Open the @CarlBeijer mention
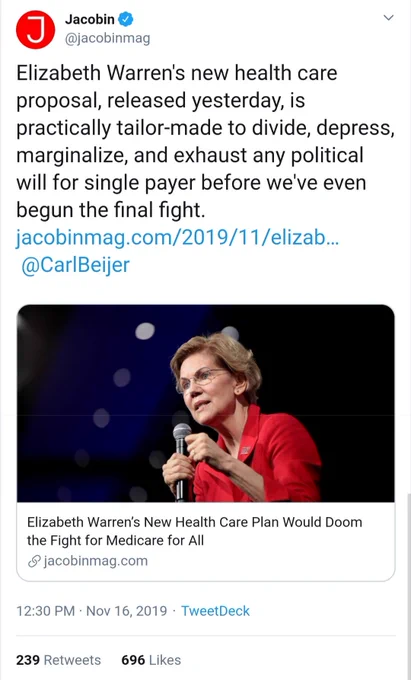This screenshot has width=411, height=680. 75,265
